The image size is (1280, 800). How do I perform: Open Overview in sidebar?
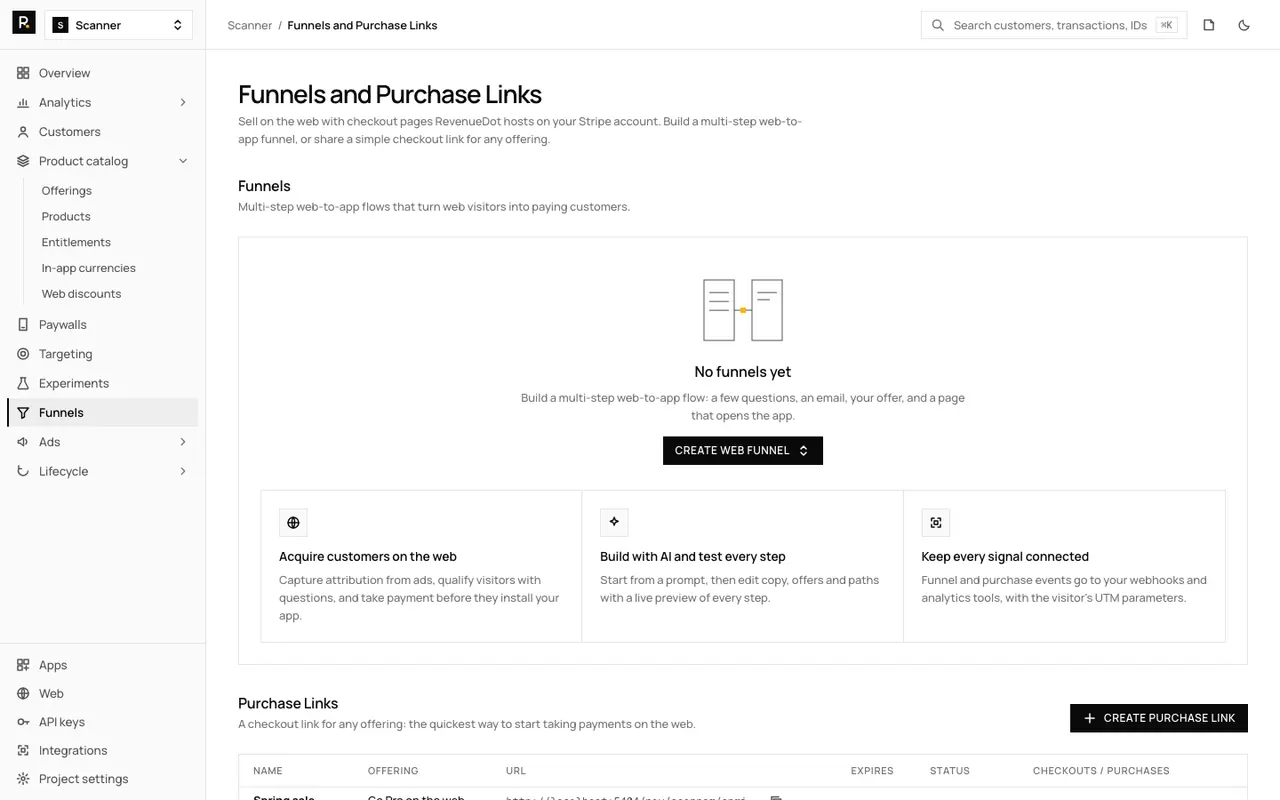click(x=102, y=73)
